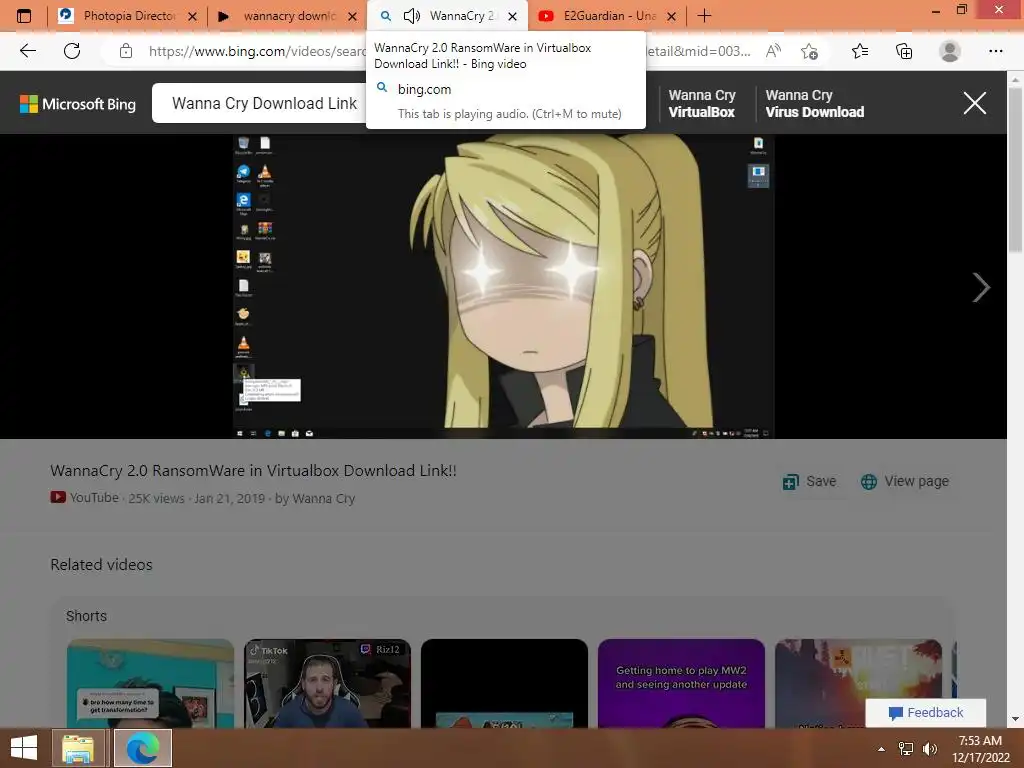Viewport: 1024px width, 768px height.
Task: Open the browser profile avatar
Action: tap(950, 51)
